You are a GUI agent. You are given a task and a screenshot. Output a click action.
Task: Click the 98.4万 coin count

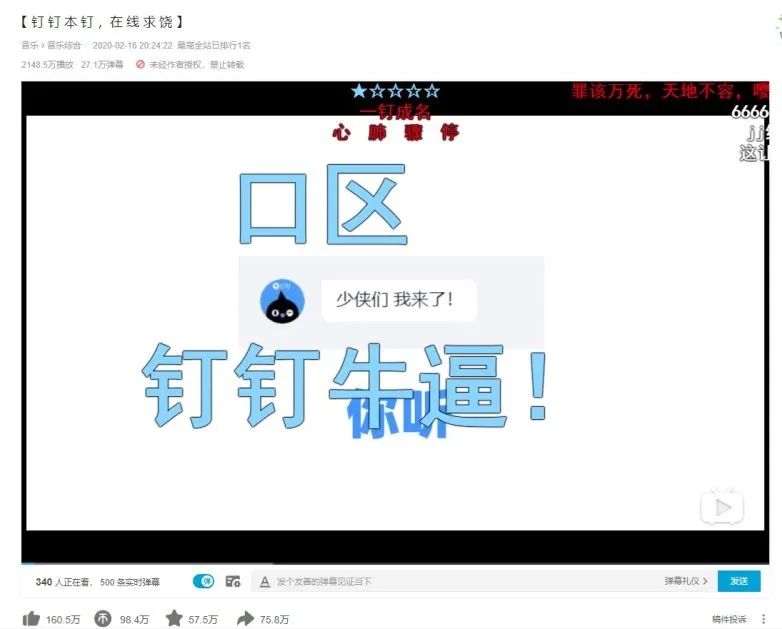coord(134,620)
